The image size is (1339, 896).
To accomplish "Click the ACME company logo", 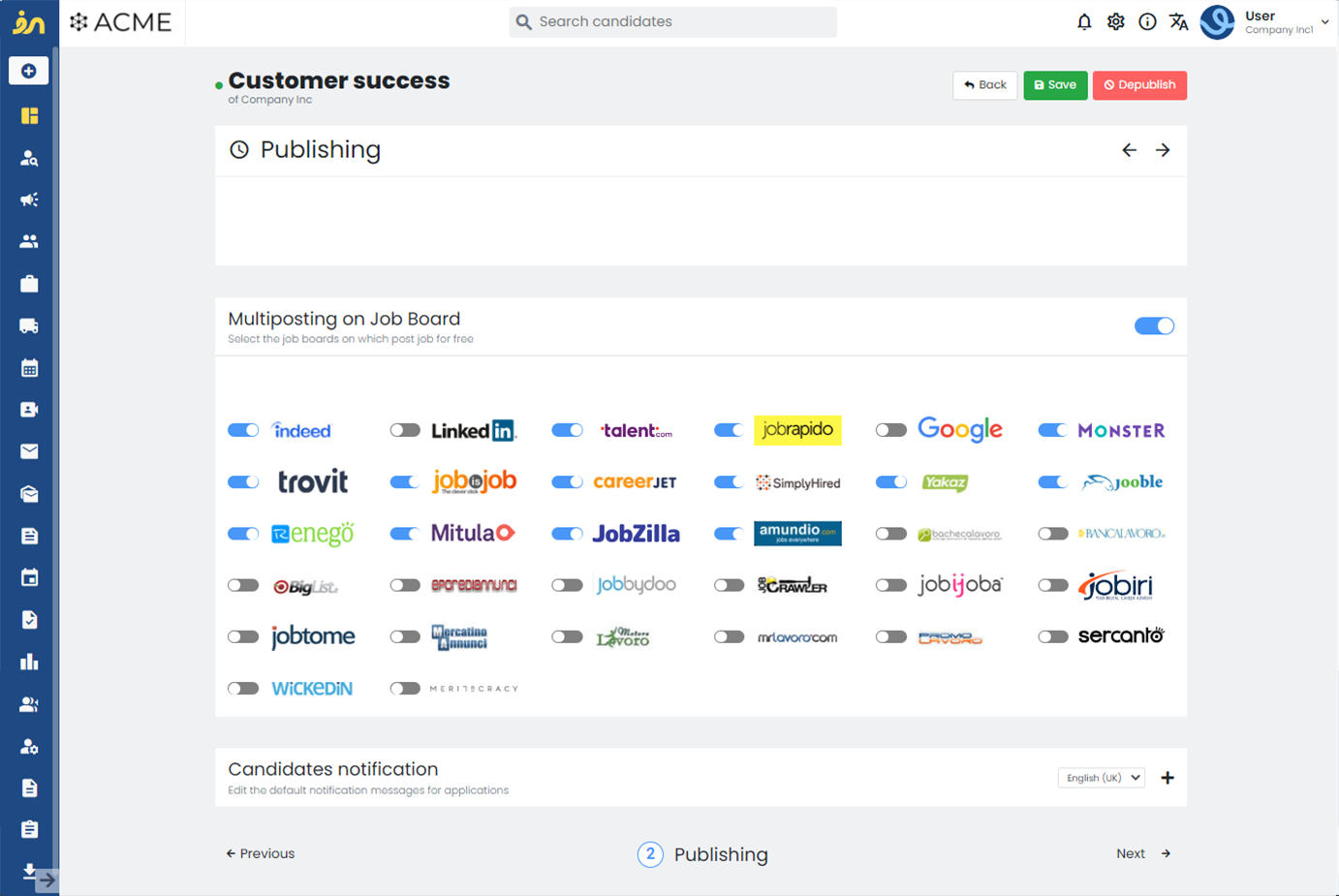I will tap(121, 21).
